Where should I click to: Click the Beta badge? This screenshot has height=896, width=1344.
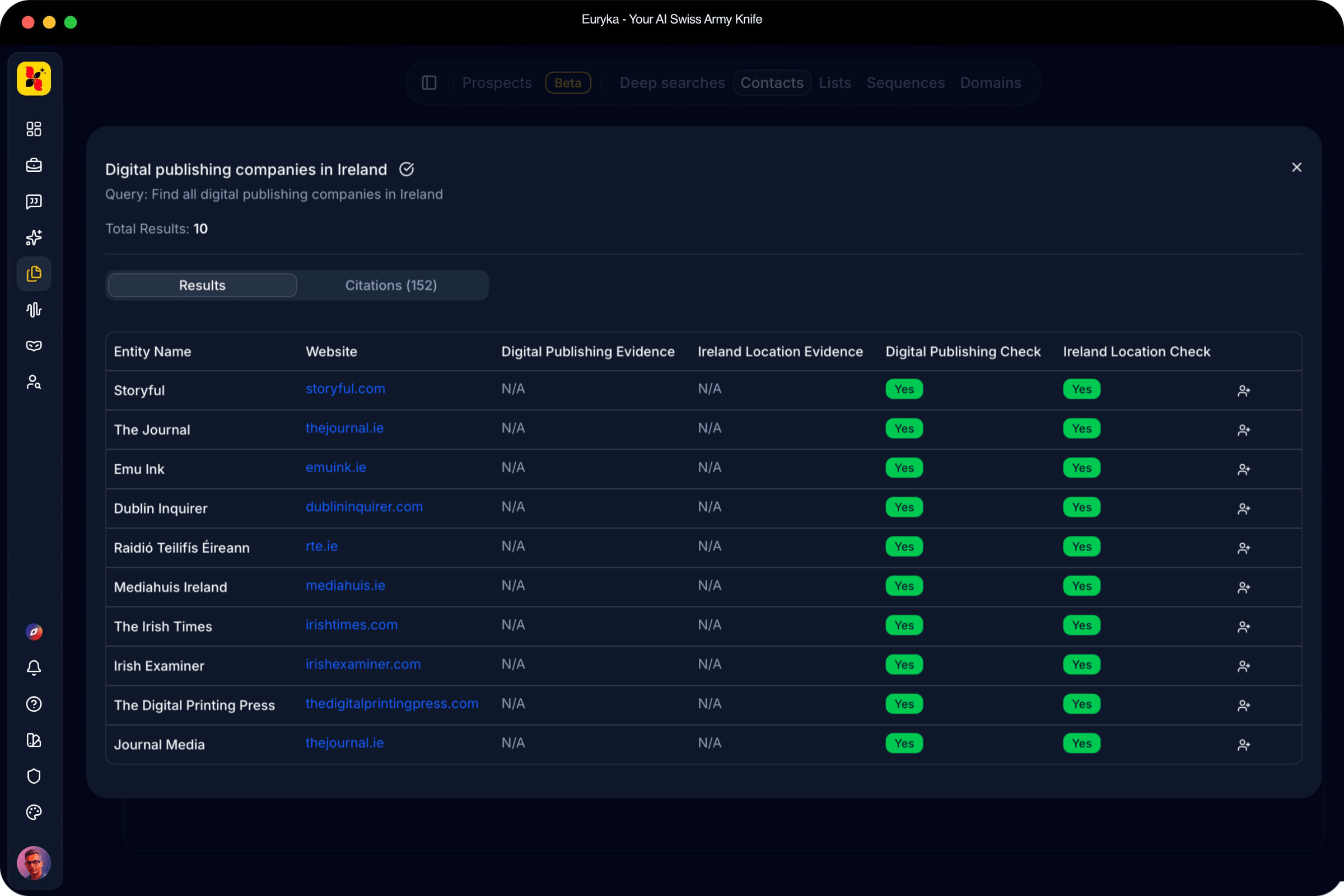tap(568, 83)
